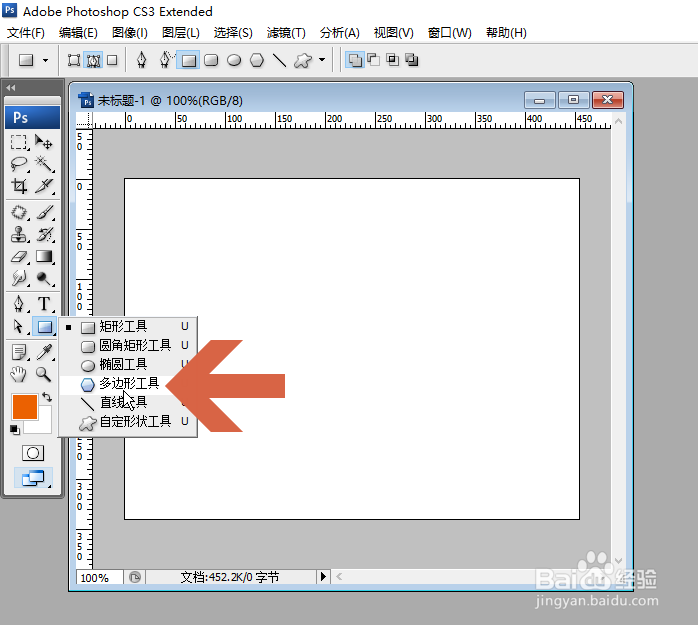
Task: Choose 椭圆工具 from the flyout
Action: click(128, 365)
